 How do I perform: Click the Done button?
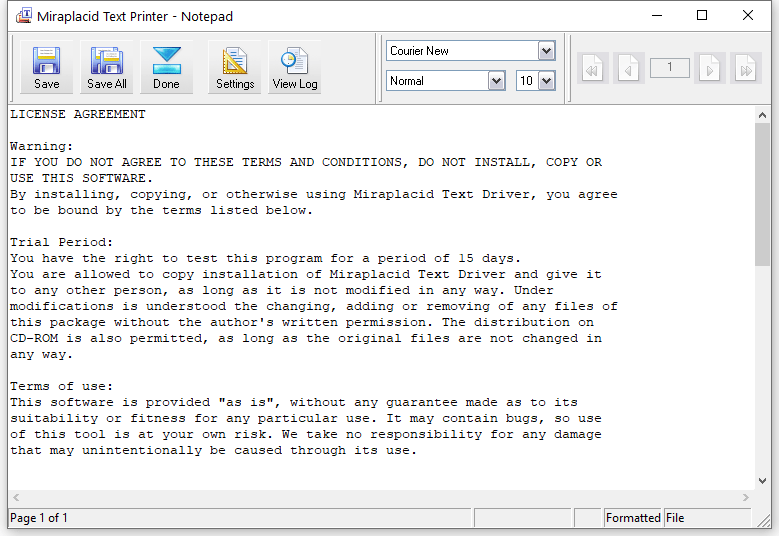tap(166, 67)
